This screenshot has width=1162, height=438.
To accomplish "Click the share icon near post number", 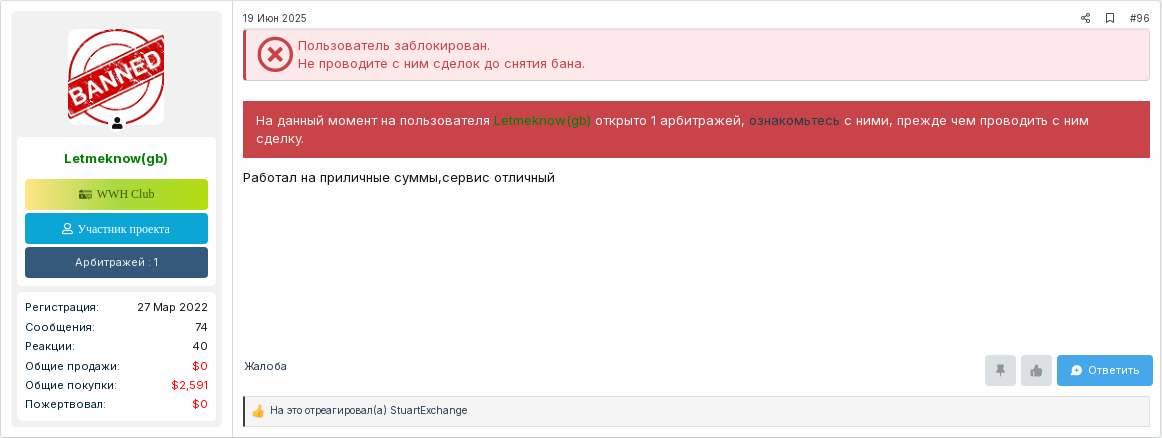I will click(1085, 19).
